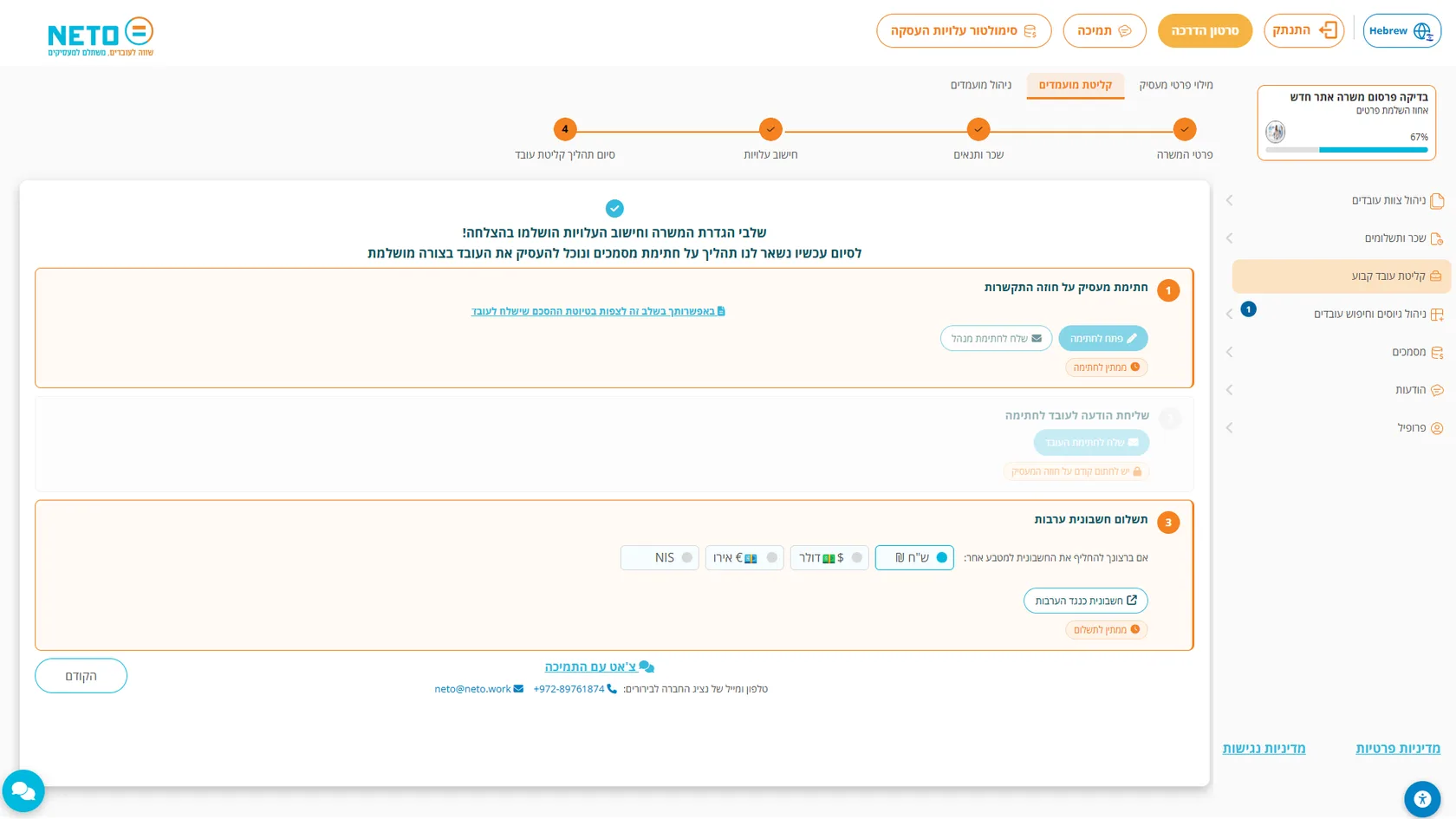The width and height of the screenshot is (1456, 819).
Task: Click the שלח לחתימת מנהל button
Action: click(997, 338)
